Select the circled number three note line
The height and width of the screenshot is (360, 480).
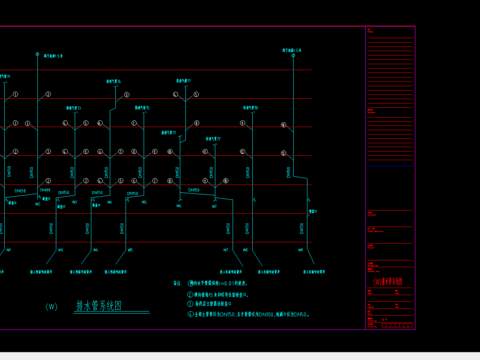[209, 304]
